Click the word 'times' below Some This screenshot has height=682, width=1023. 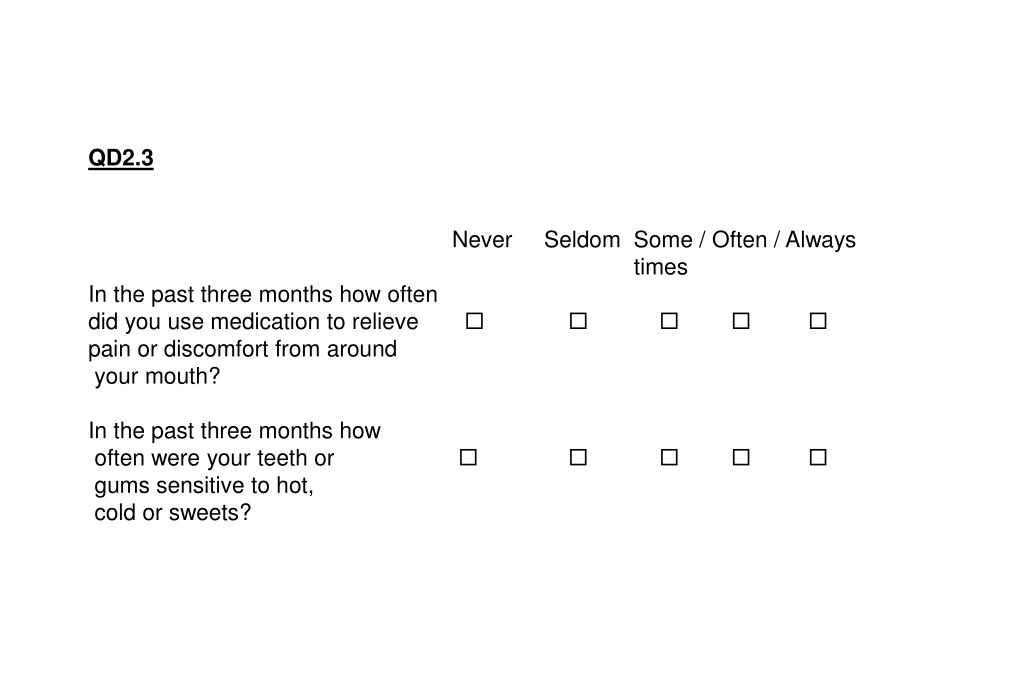click(x=660, y=268)
